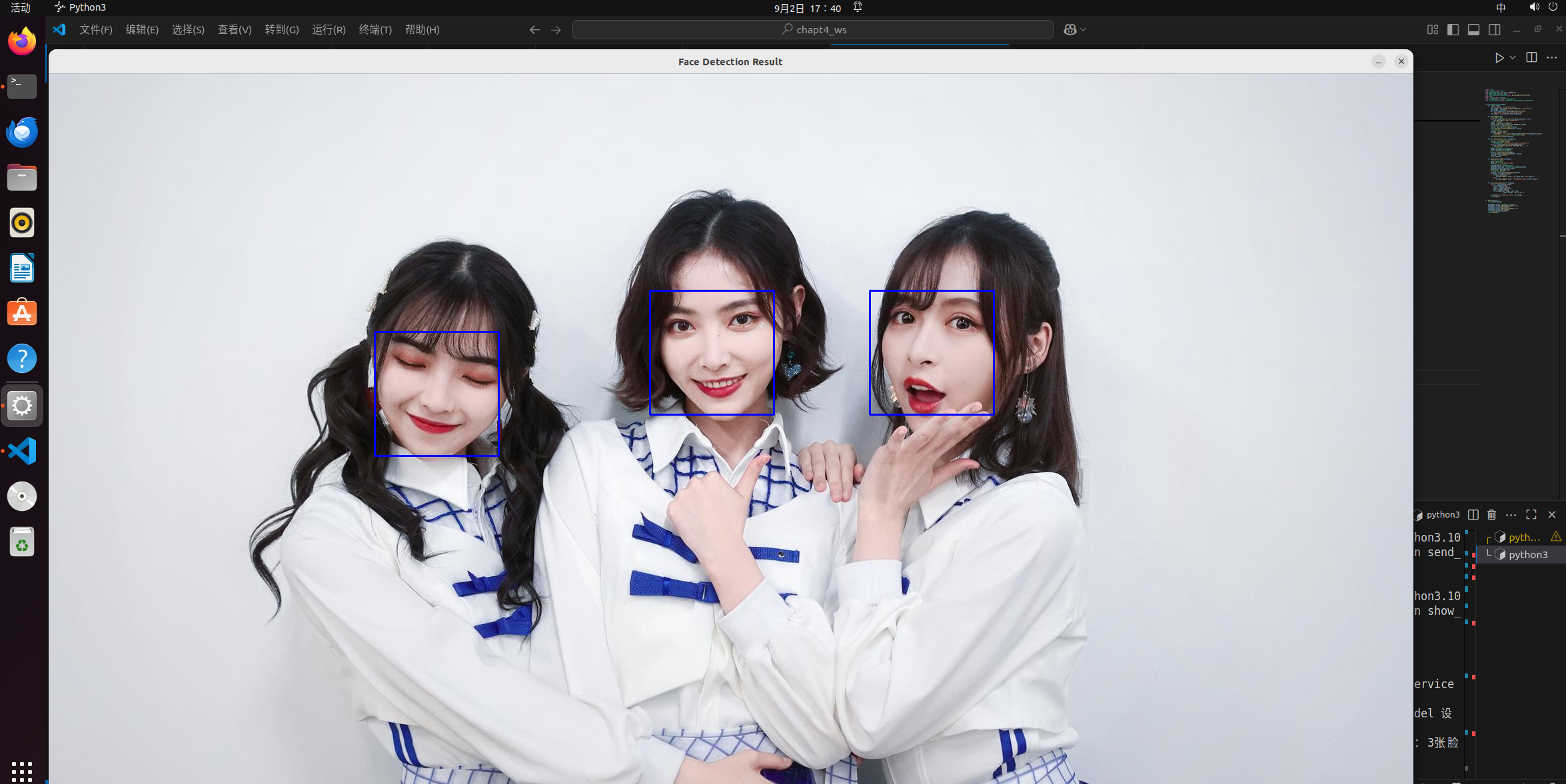This screenshot has width=1566, height=784.
Task: Go back with the left arrow
Action: (x=534, y=29)
